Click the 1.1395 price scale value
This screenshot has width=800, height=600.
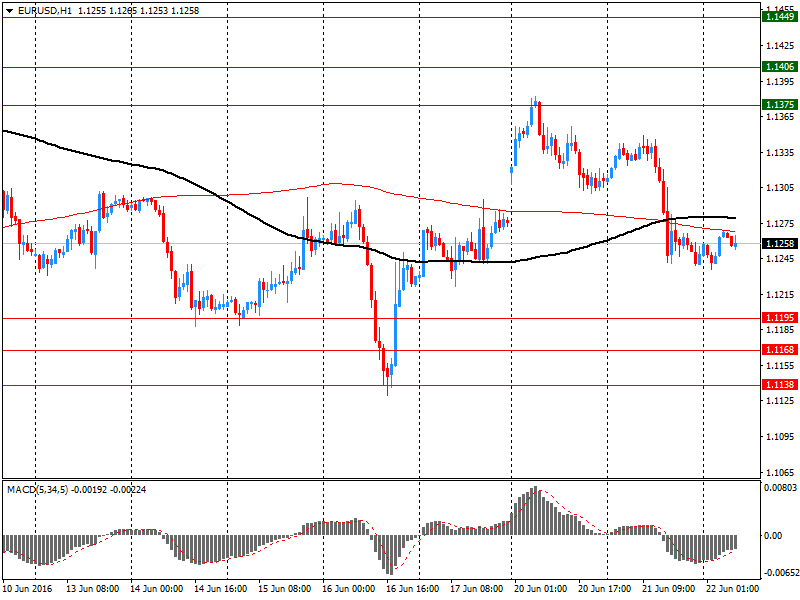pos(780,82)
